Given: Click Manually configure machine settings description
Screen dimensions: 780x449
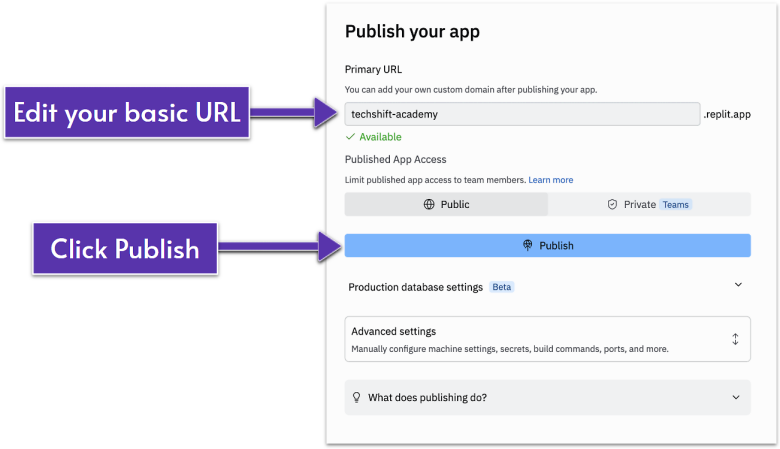Looking at the screenshot, I should (510, 349).
